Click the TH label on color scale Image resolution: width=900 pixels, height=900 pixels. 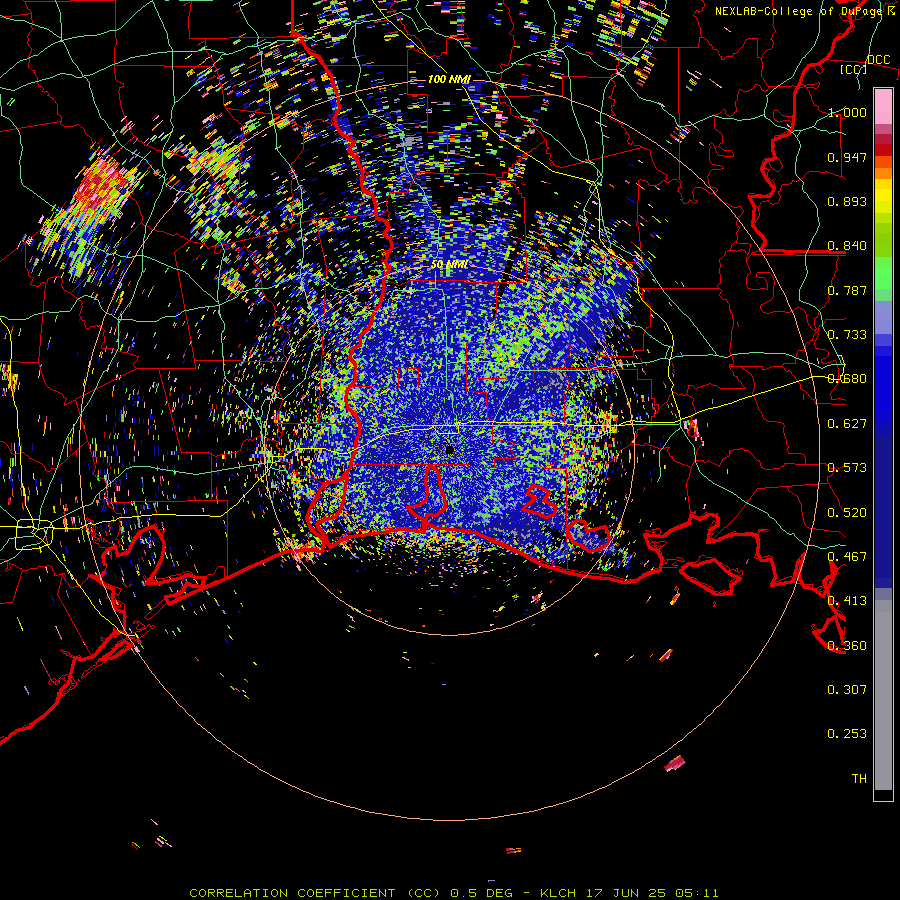coord(859,779)
